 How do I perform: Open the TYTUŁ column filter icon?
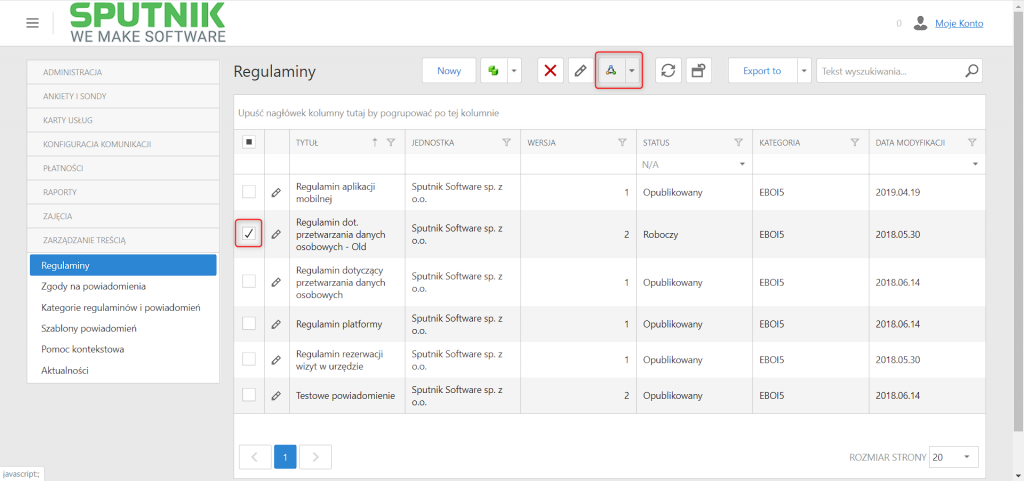pos(391,142)
